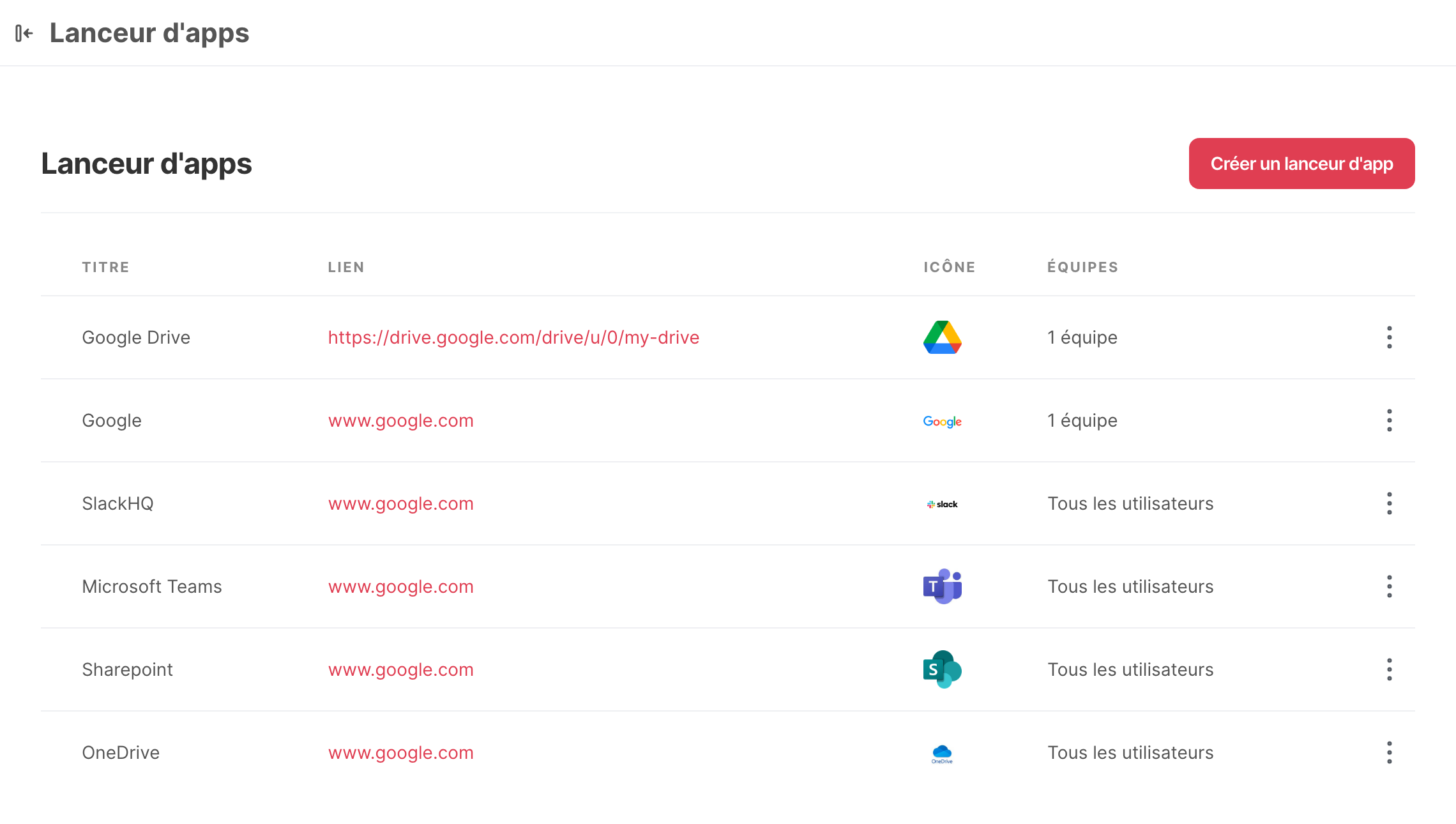Select the Google Drive title cell
This screenshot has height=824, width=1456.
[136, 337]
